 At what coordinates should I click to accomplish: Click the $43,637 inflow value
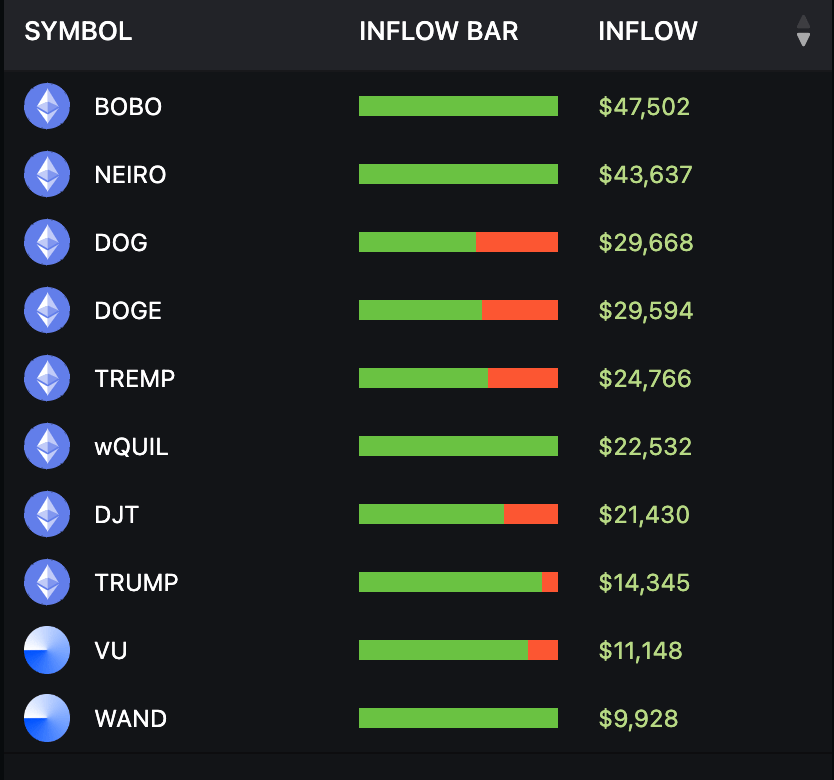click(645, 175)
